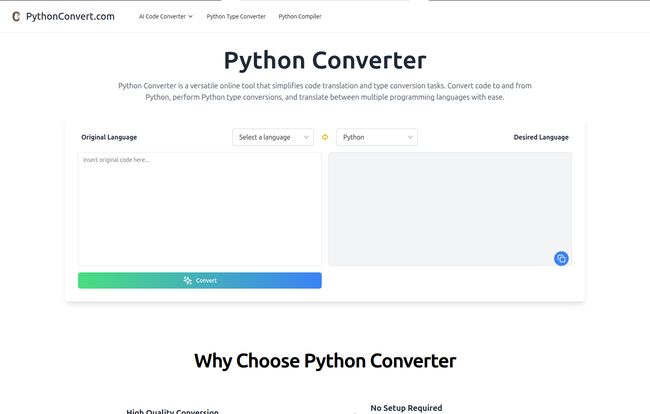This screenshot has width=650, height=414.
Task: Open the Python desired language dropdown
Action: 377,137
